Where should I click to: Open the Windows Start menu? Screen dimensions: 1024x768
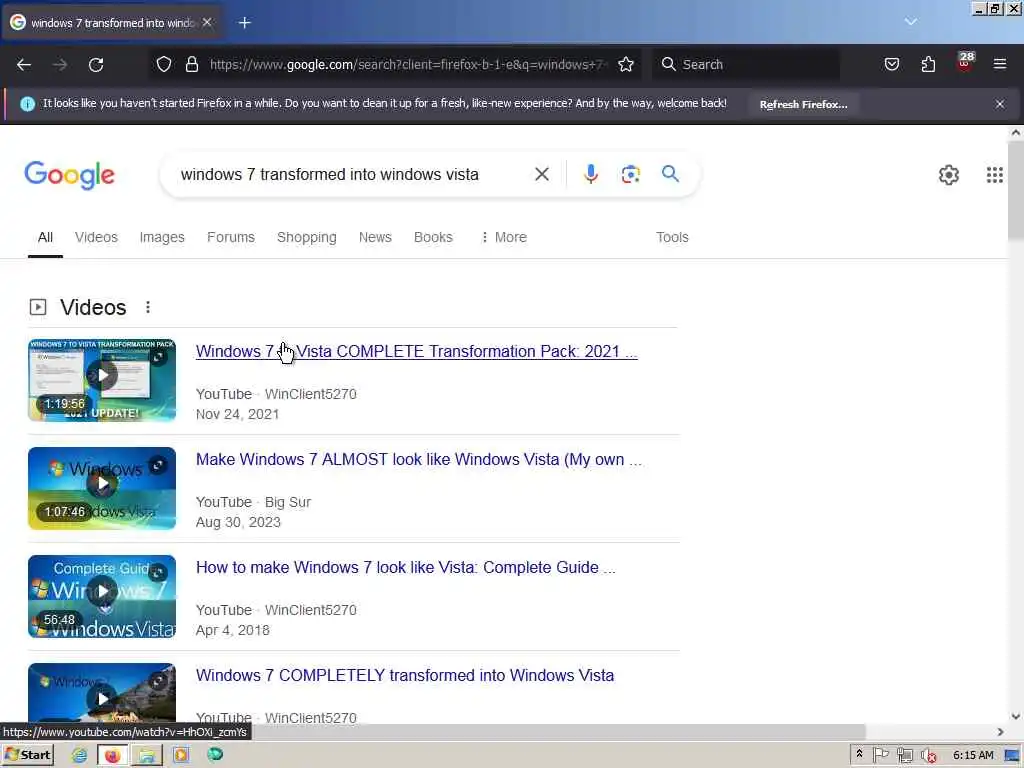pyautogui.click(x=27, y=755)
